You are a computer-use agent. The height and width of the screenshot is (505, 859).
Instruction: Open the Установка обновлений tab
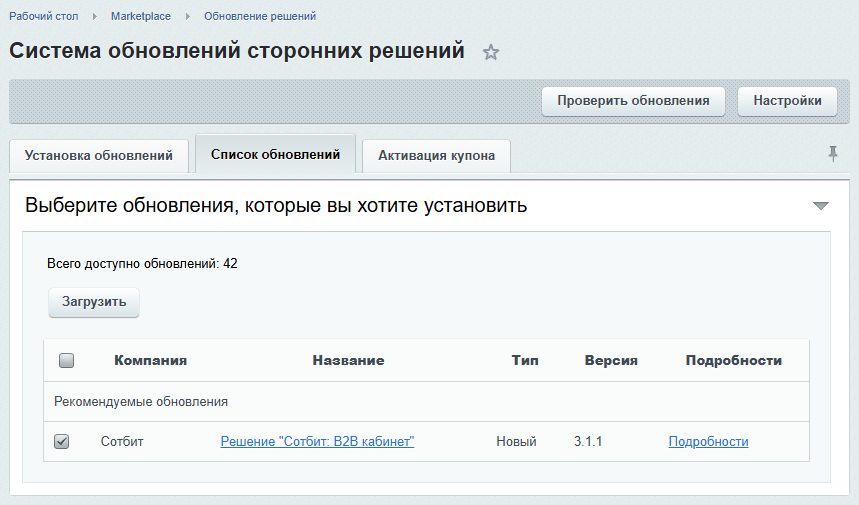(x=99, y=156)
